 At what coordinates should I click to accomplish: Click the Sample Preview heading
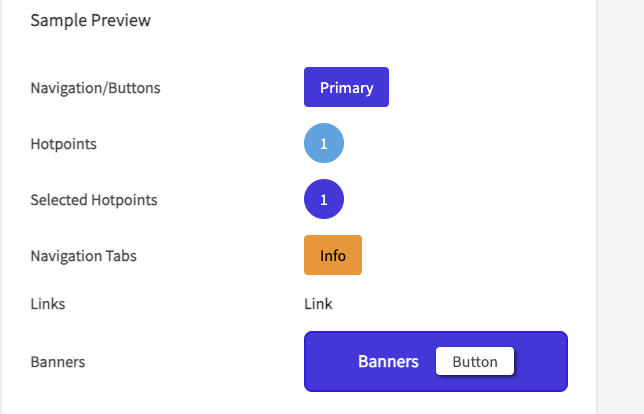(x=91, y=20)
